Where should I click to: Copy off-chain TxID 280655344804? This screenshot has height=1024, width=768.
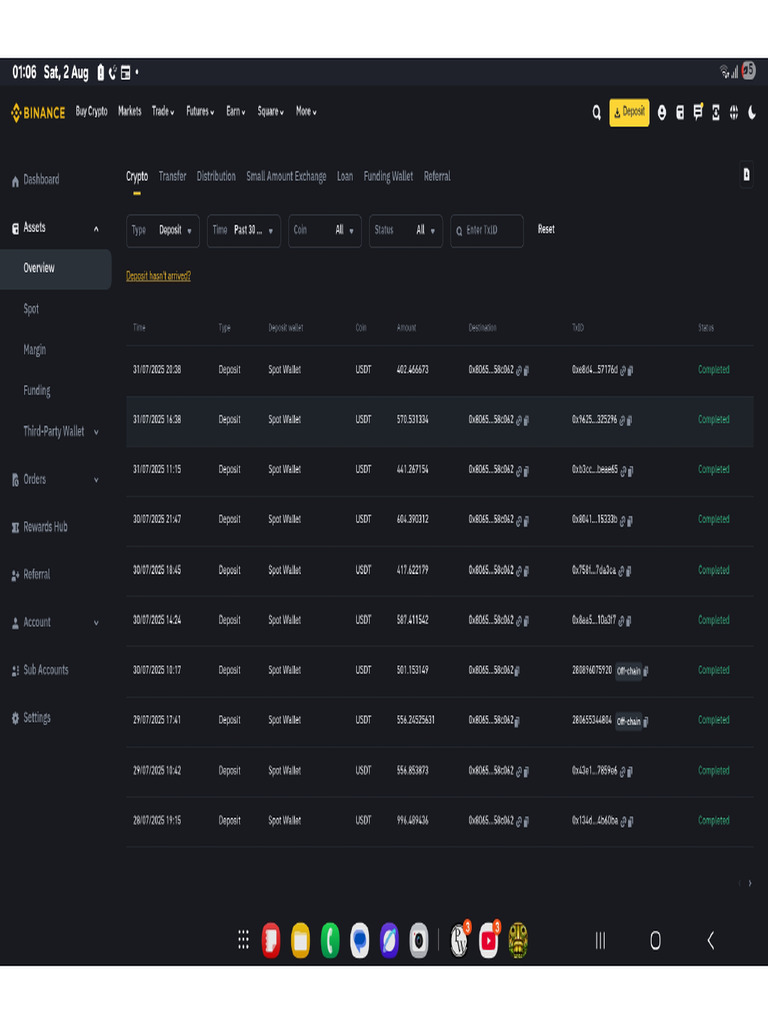click(x=646, y=721)
